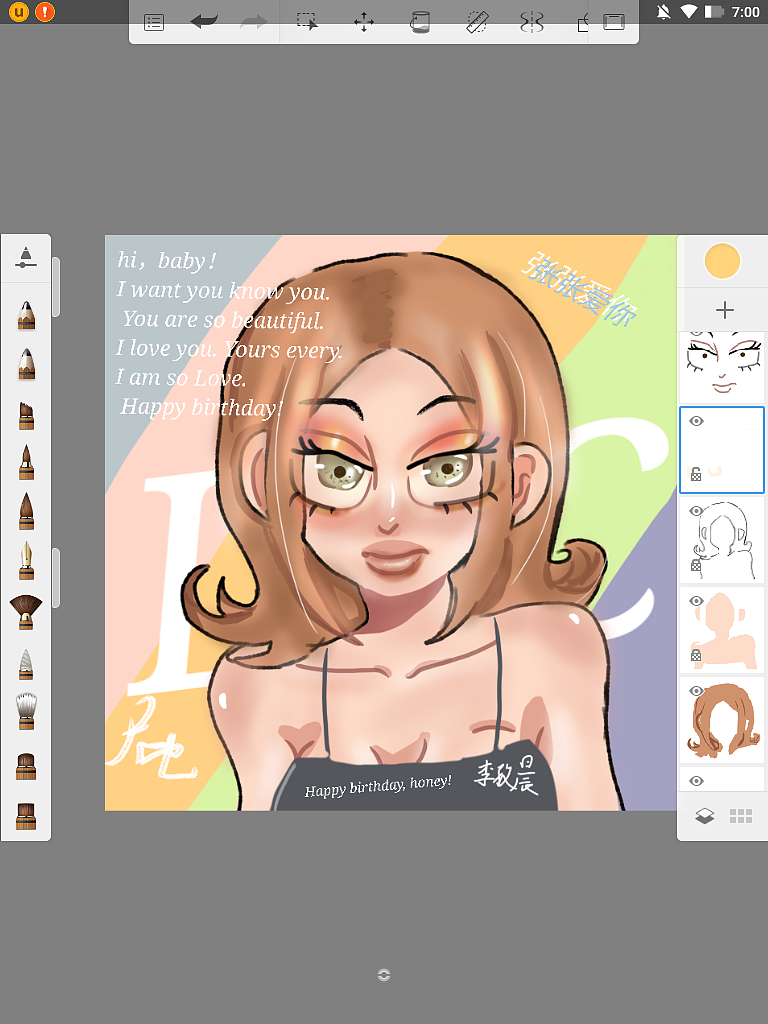The width and height of the screenshot is (768, 1024).
Task: Select the short flat brown brush
Action: 26,767
